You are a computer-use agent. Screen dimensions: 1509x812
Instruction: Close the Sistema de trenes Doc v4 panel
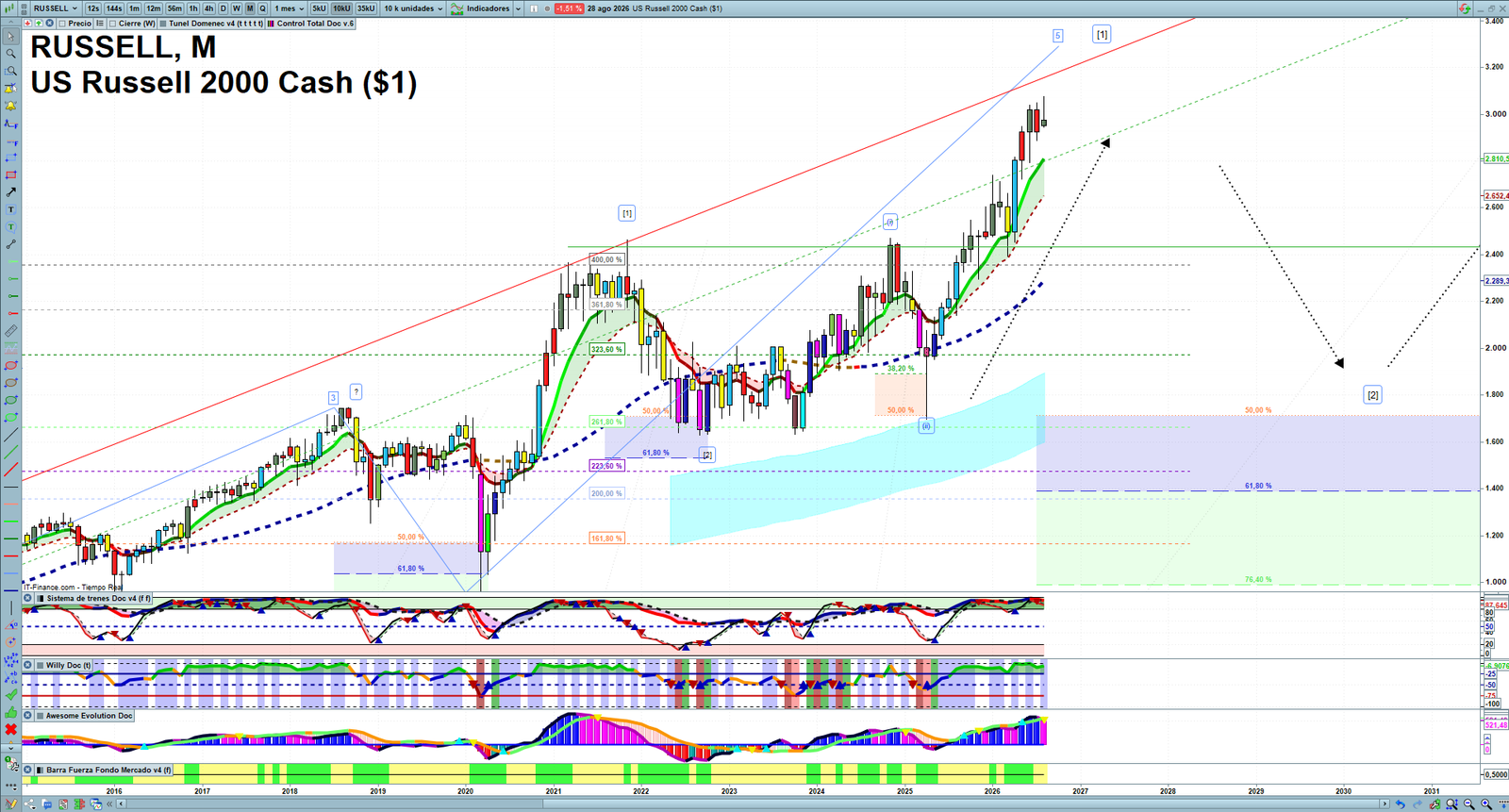click(28, 598)
